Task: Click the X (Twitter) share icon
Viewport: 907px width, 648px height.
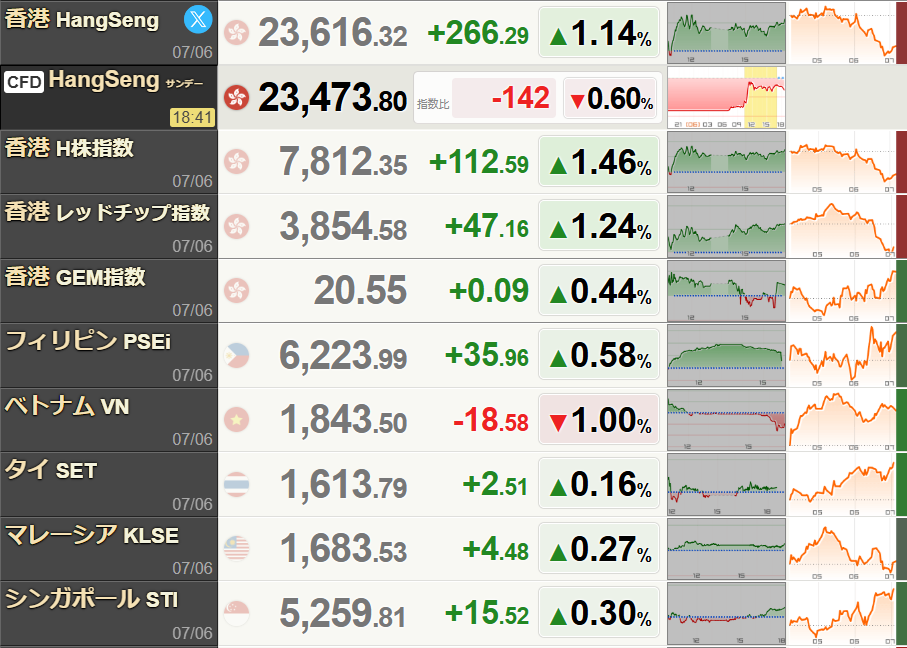Action: coord(198,20)
